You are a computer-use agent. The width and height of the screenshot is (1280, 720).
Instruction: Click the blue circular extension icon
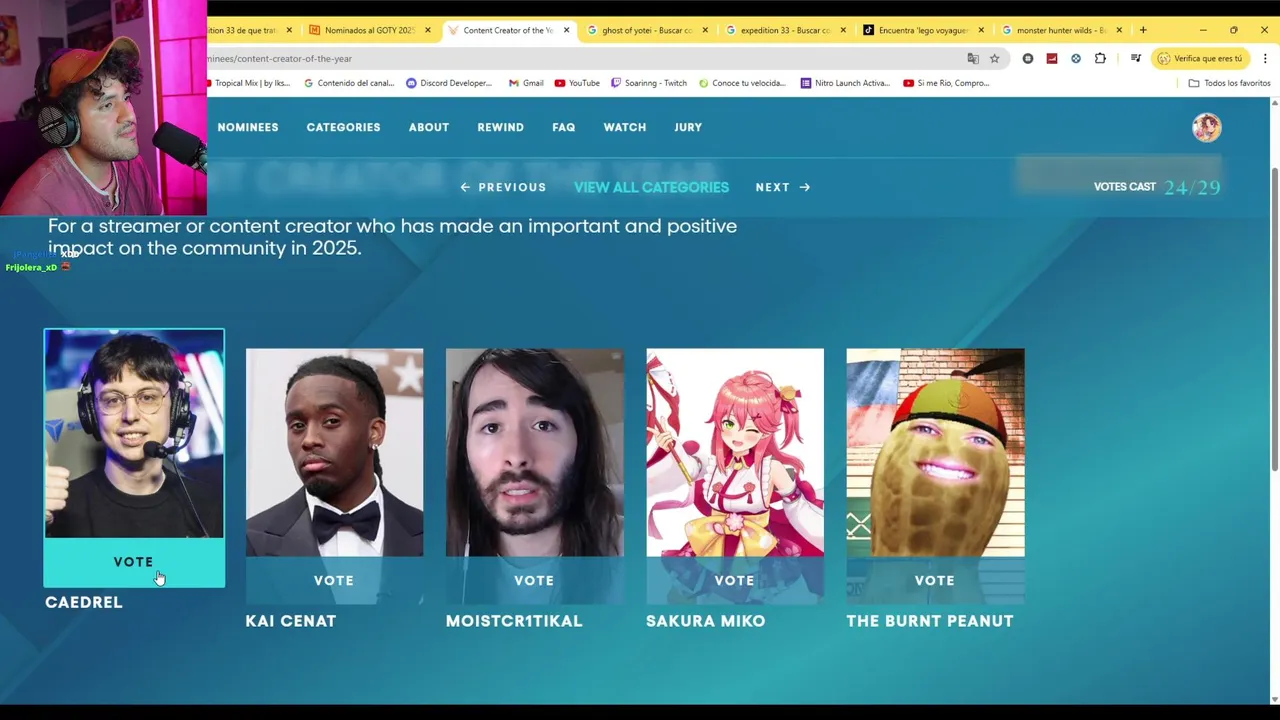pos(1076,58)
